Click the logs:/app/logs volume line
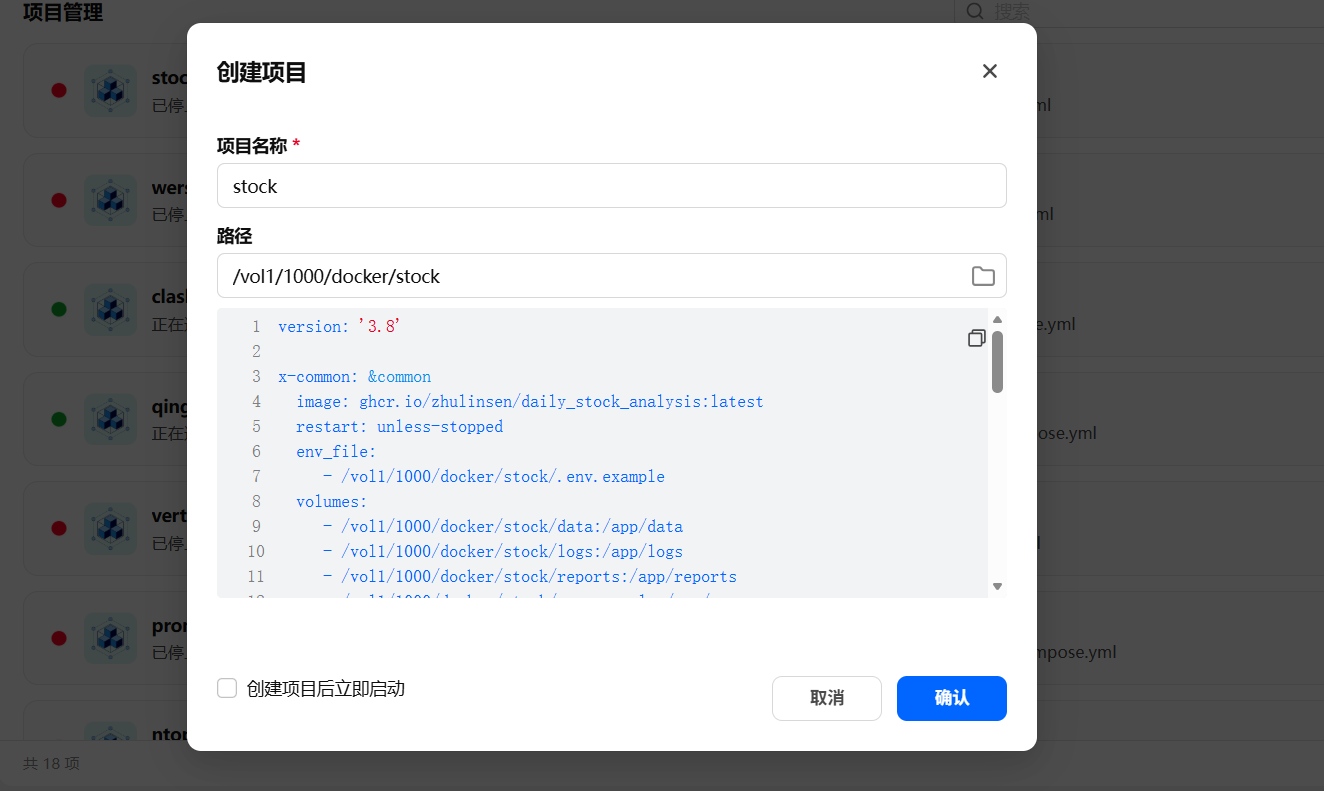This screenshot has height=791, width=1324. [503, 552]
